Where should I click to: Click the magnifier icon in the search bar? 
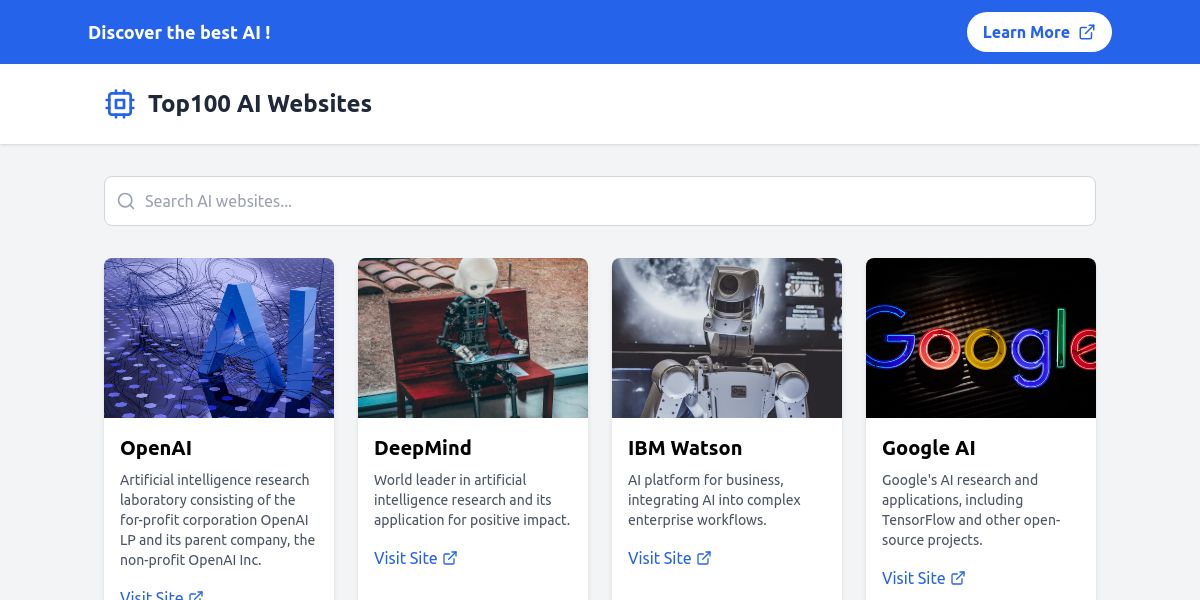(126, 201)
